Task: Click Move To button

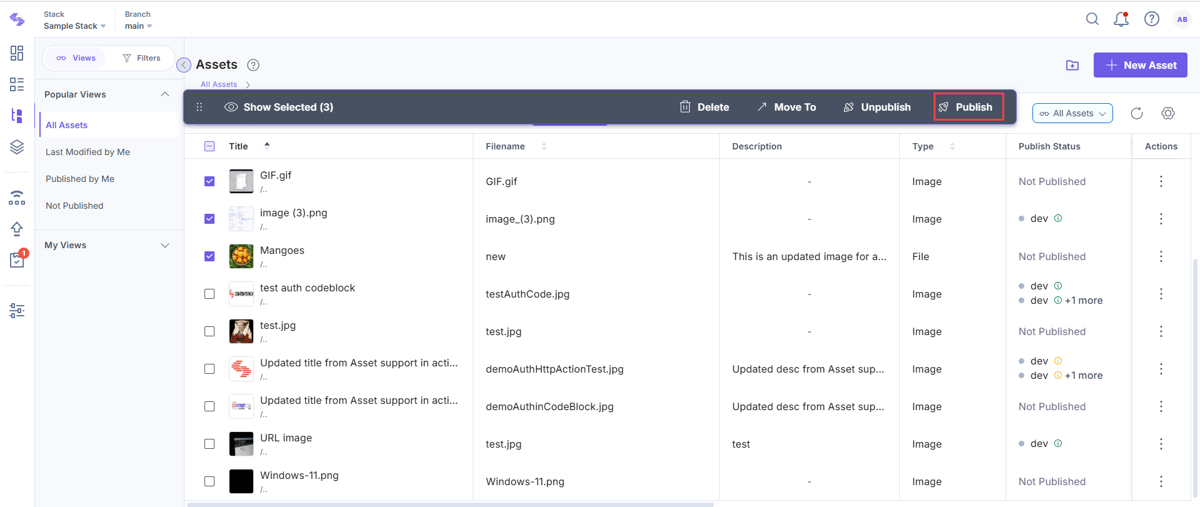Action: point(786,107)
